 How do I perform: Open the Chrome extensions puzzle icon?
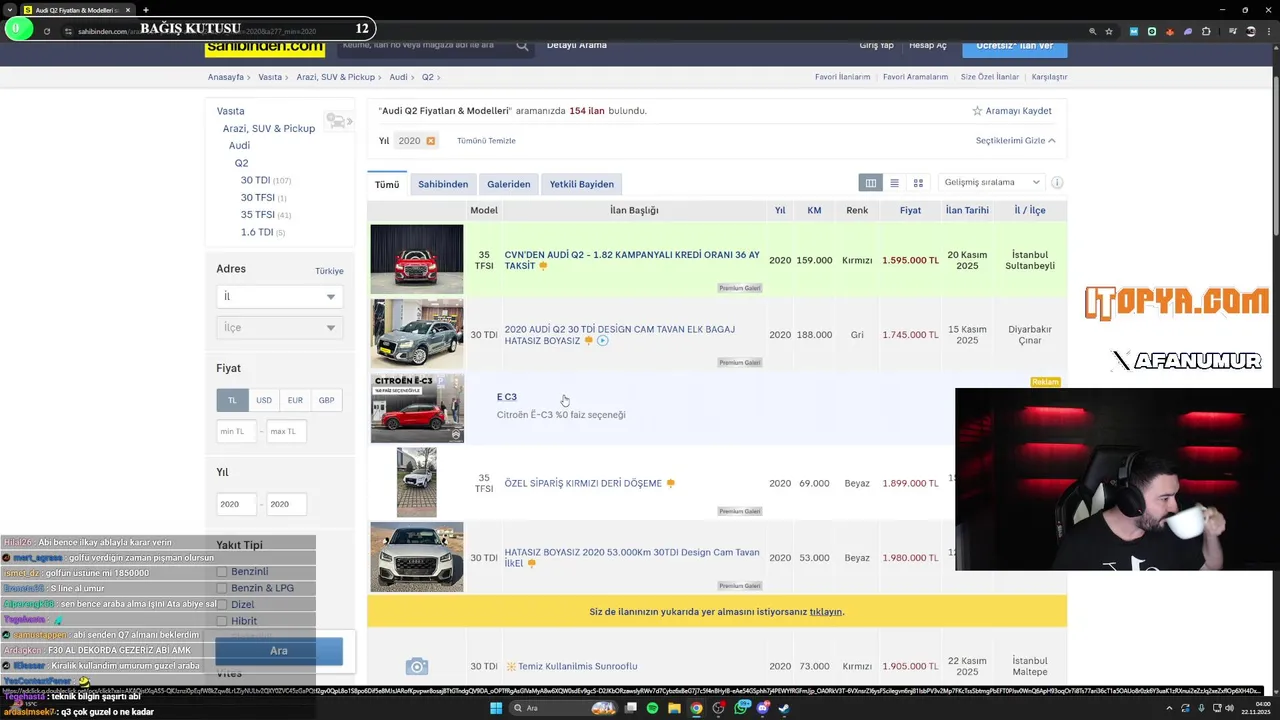coord(1206,31)
